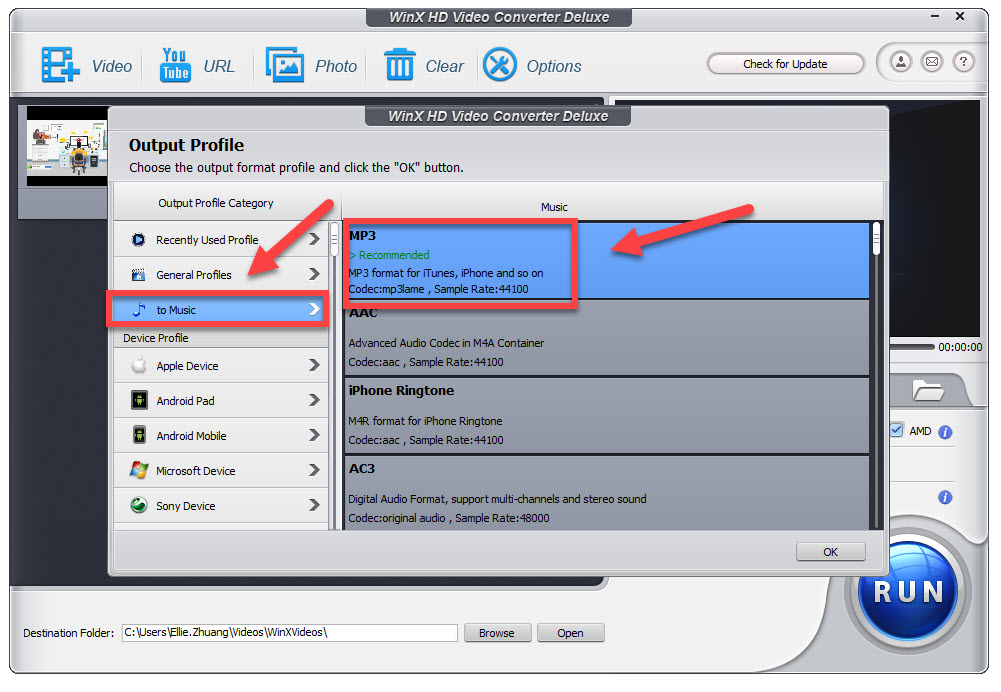1001x692 pixels.
Task: Select the AAC music profile
Action: [606, 337]
